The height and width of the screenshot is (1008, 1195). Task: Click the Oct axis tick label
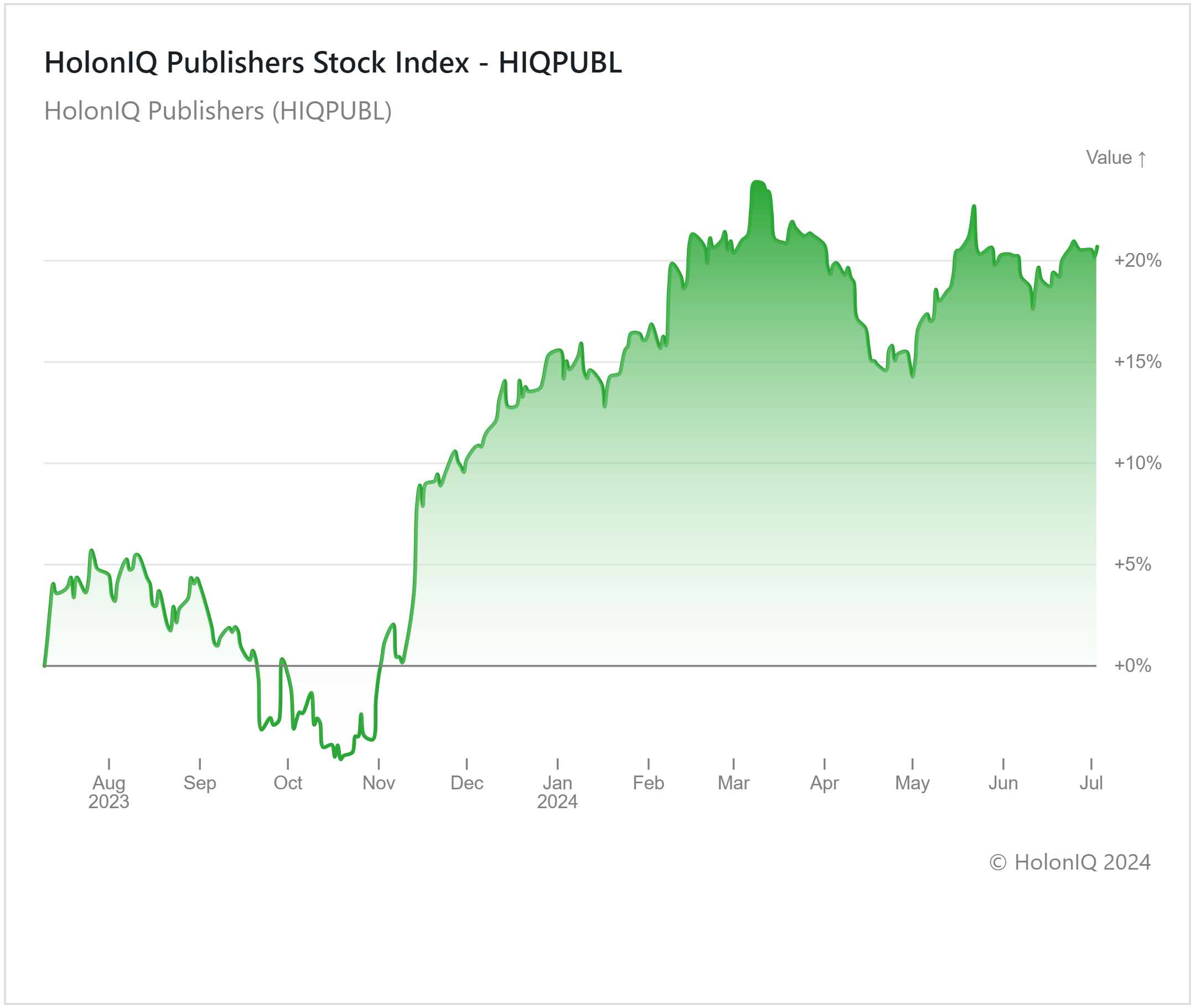287,783
